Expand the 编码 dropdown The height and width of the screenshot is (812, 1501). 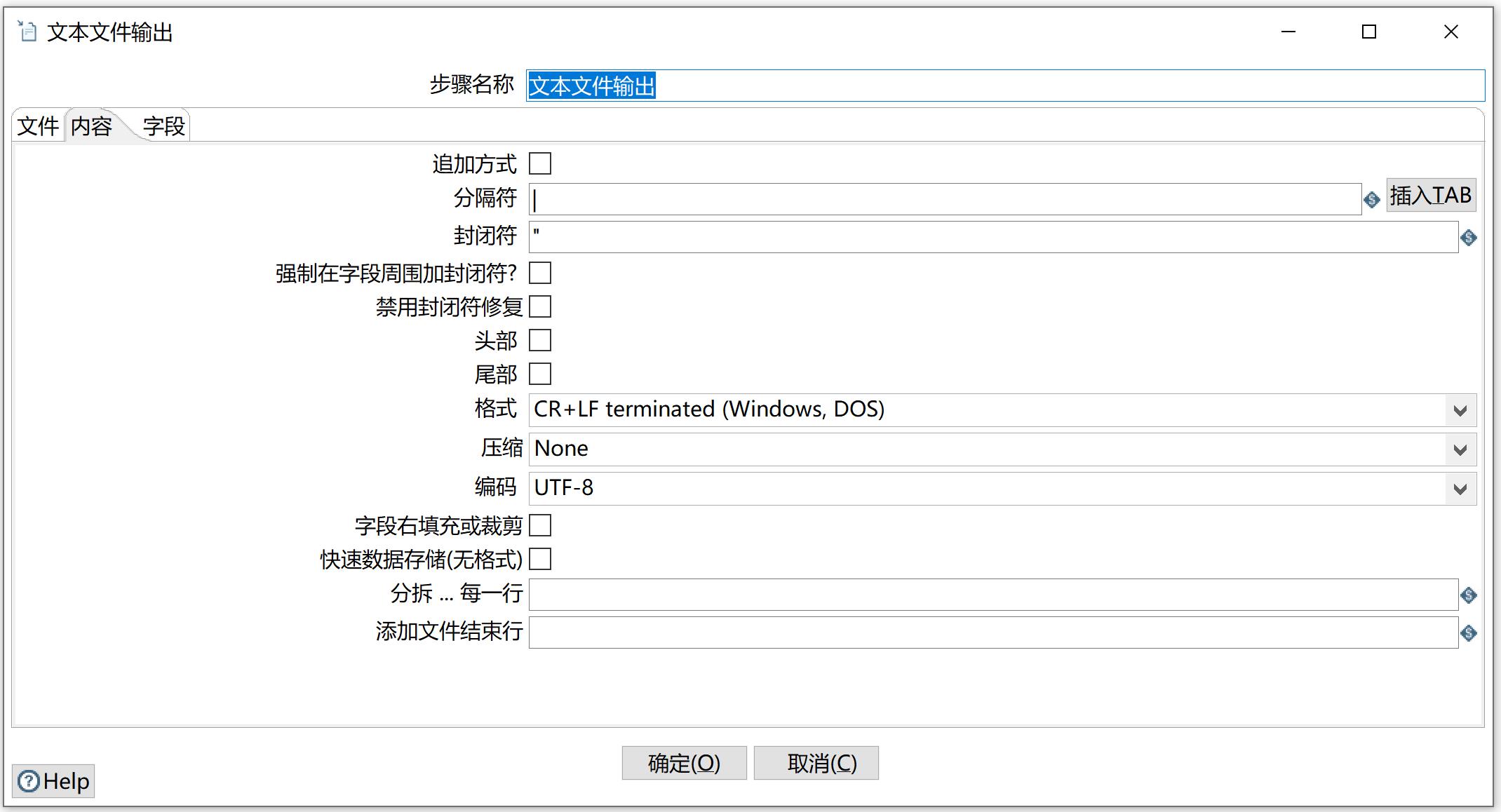coord(1461,489)
